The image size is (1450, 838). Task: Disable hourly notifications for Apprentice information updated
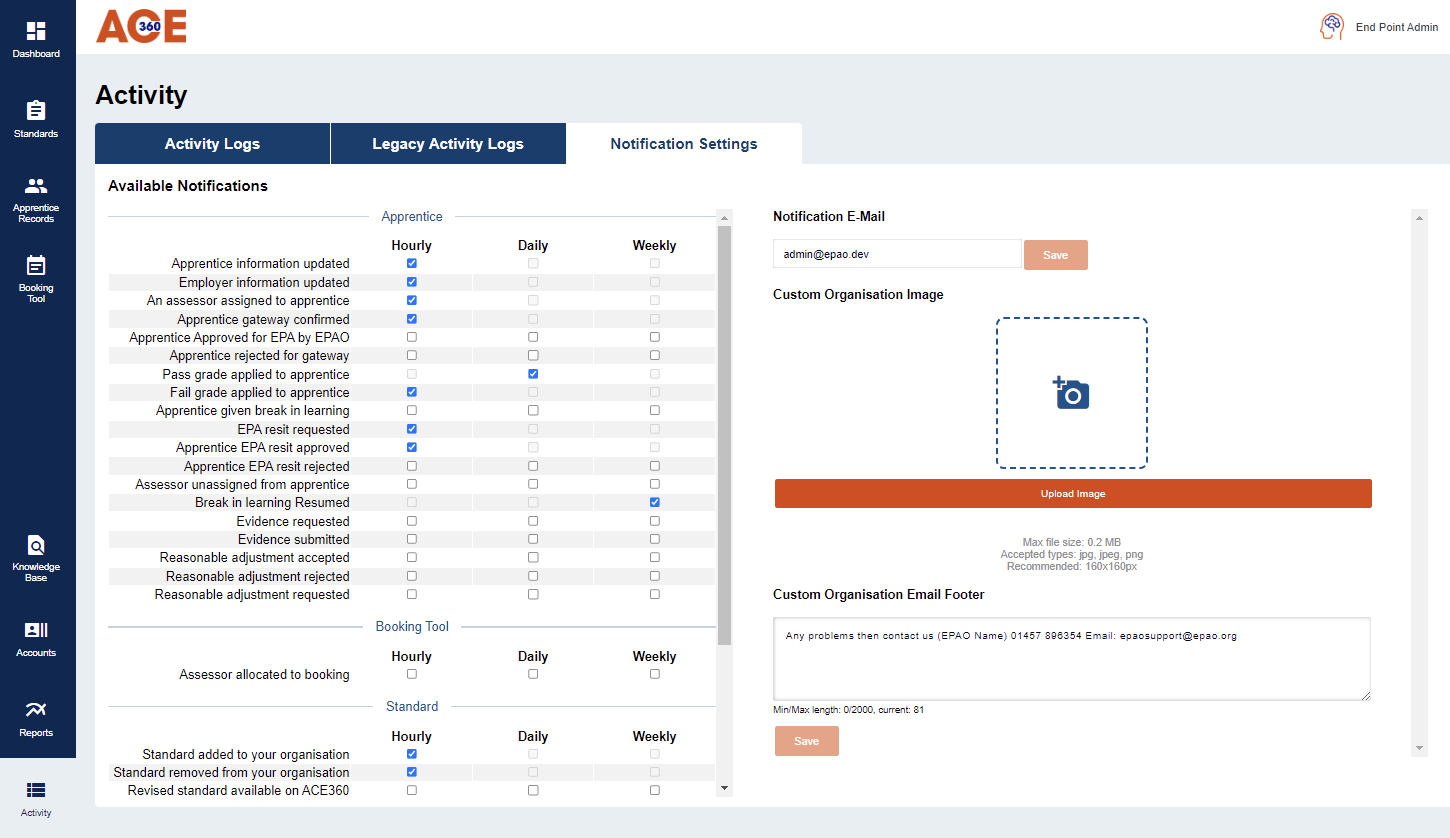coord(411,263)
